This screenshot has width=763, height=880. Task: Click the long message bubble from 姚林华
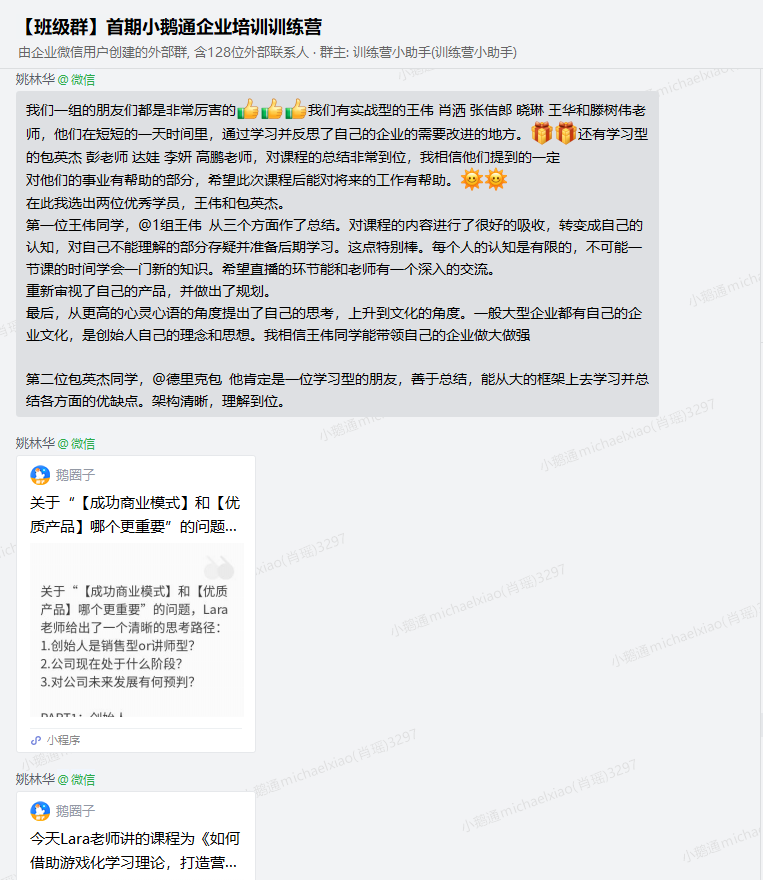[x=337, y=254]
